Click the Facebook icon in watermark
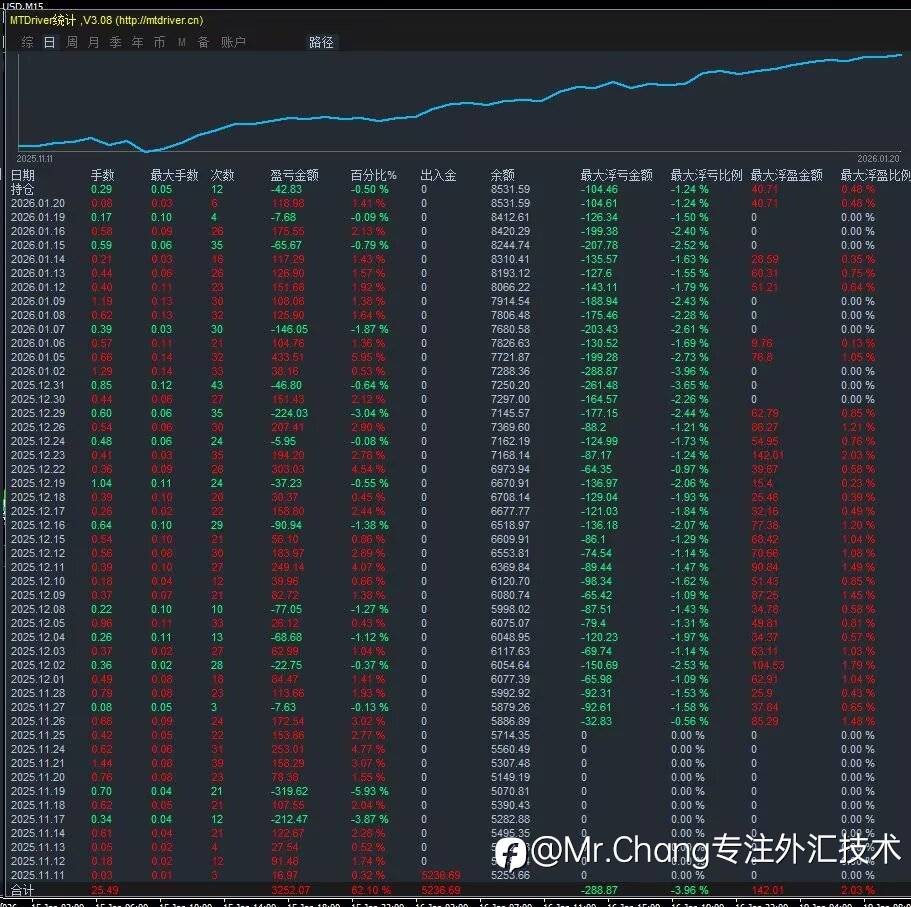Image resolution: width=911 pixels, height=907 pixels. pos(511,854)
